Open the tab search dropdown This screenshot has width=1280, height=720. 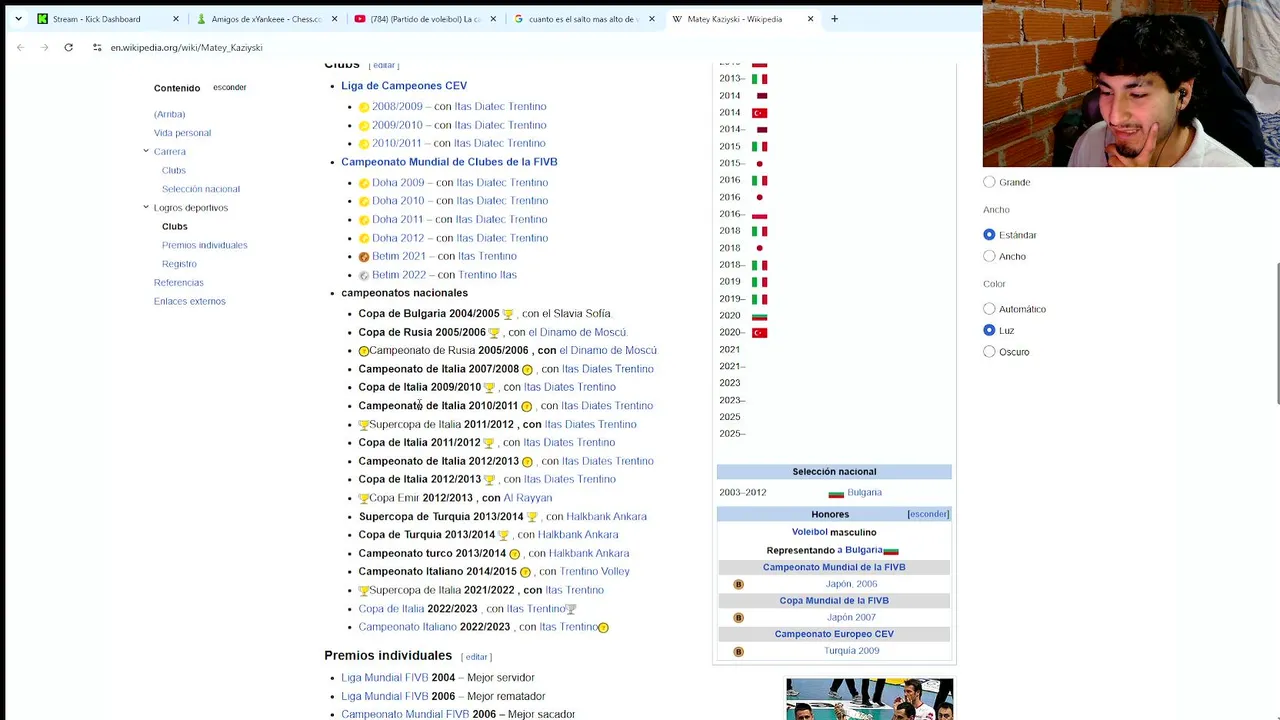coord(18,18)
